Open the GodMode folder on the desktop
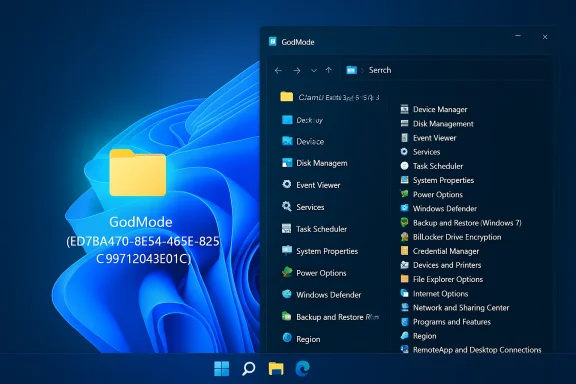The image size is (576, 384). pyautogui.click(x=138, y=172)
